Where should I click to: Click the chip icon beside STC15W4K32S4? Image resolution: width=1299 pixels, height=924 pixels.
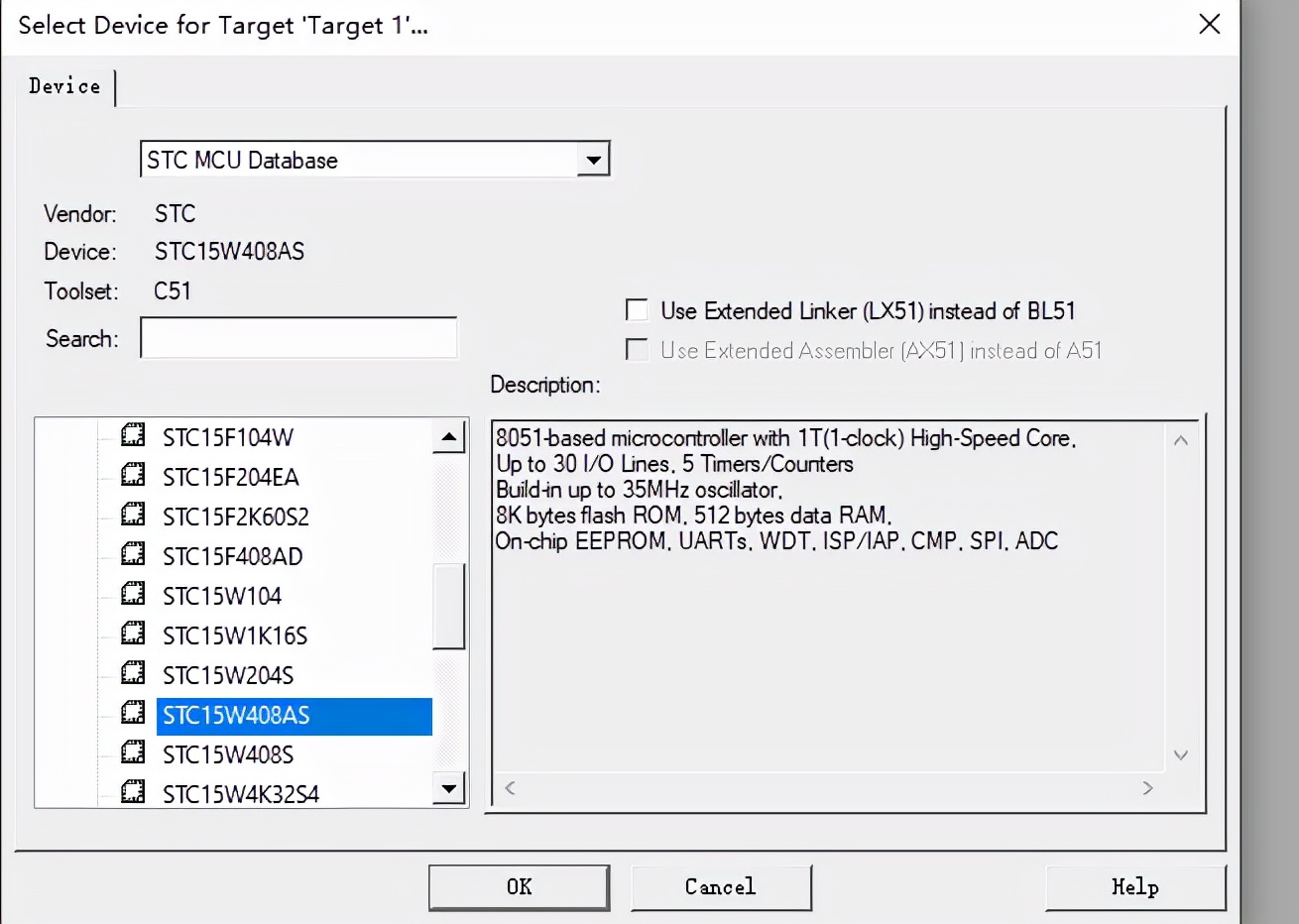tap(133, 792)
